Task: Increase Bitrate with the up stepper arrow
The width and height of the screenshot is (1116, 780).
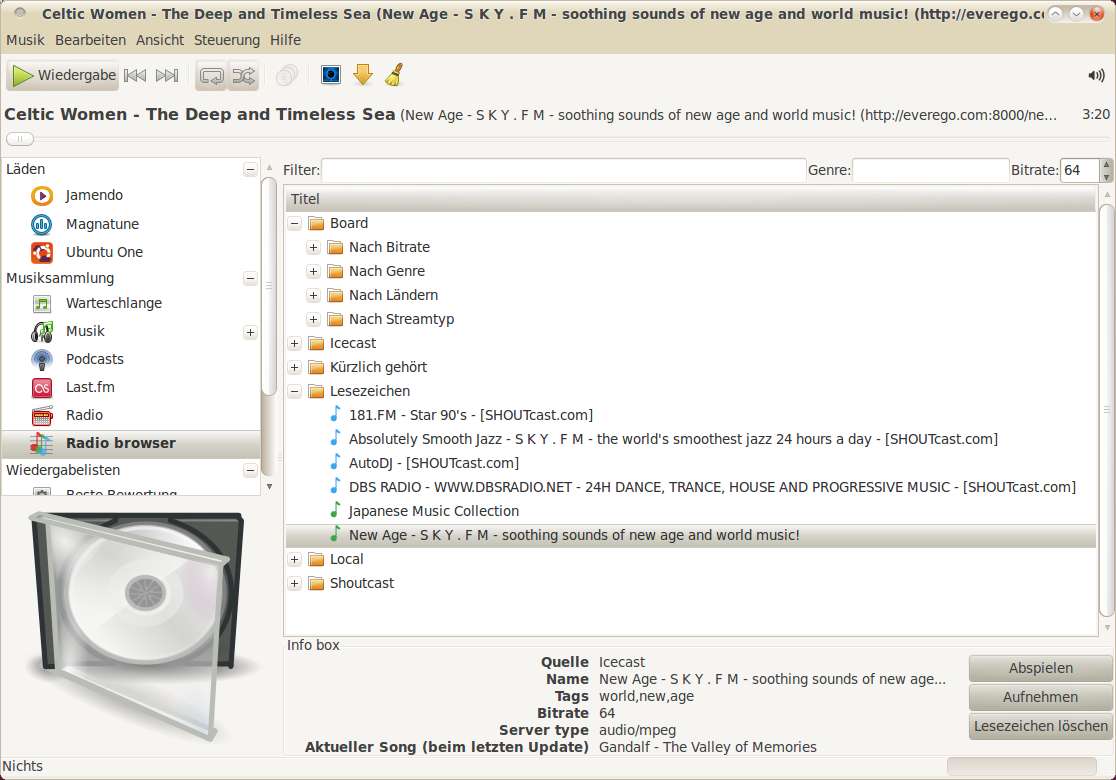Action: (x=1106, y=164)
